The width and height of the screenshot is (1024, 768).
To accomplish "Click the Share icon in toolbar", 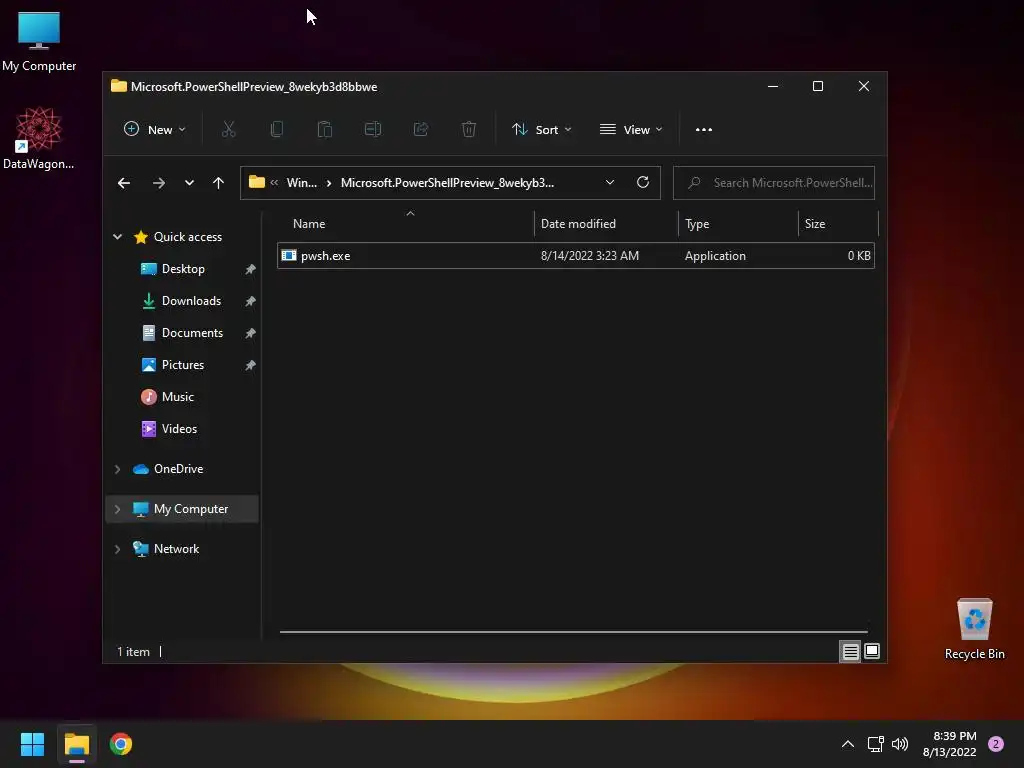I will click(421, 129).
